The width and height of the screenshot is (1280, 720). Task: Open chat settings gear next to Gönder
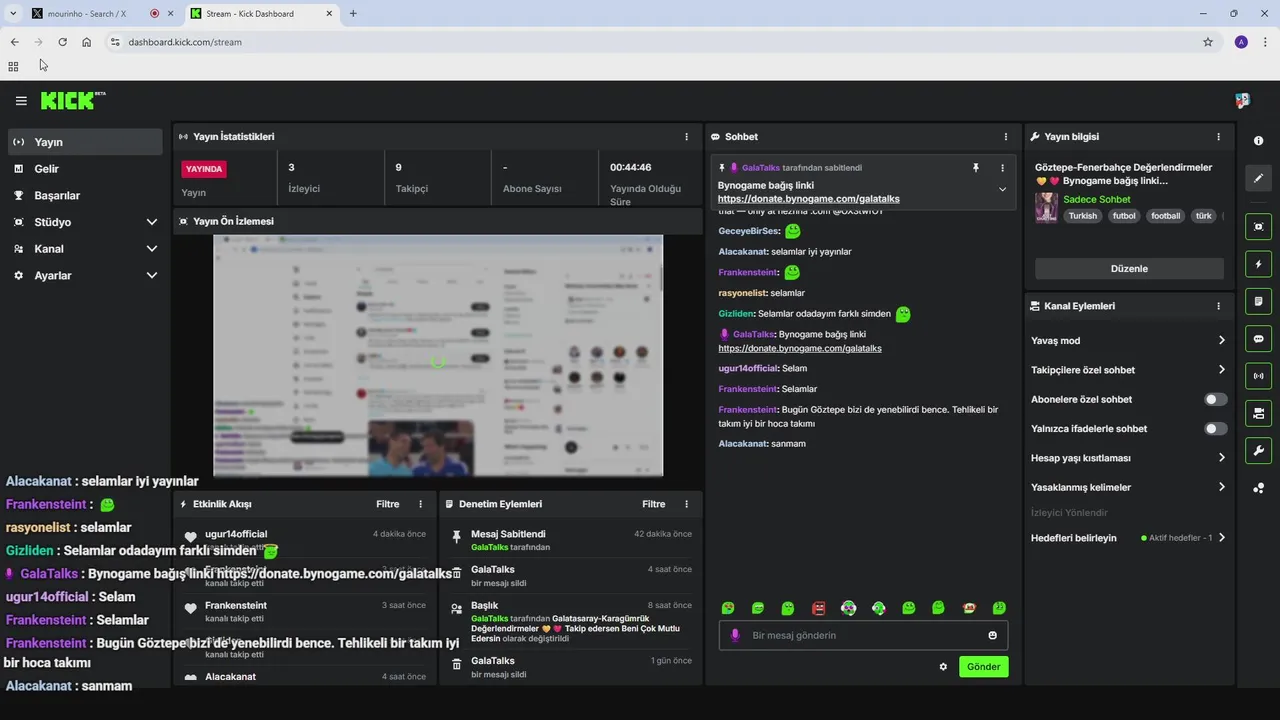pyautogui.click(x=943, y=667)
